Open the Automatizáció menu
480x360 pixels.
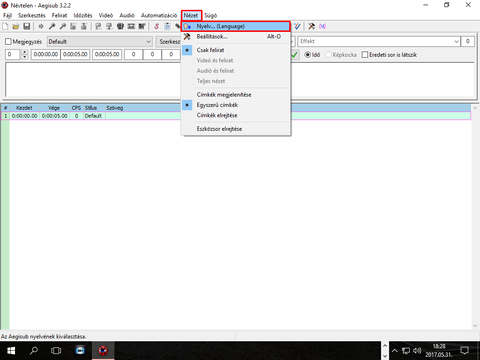tap(159, 15)
